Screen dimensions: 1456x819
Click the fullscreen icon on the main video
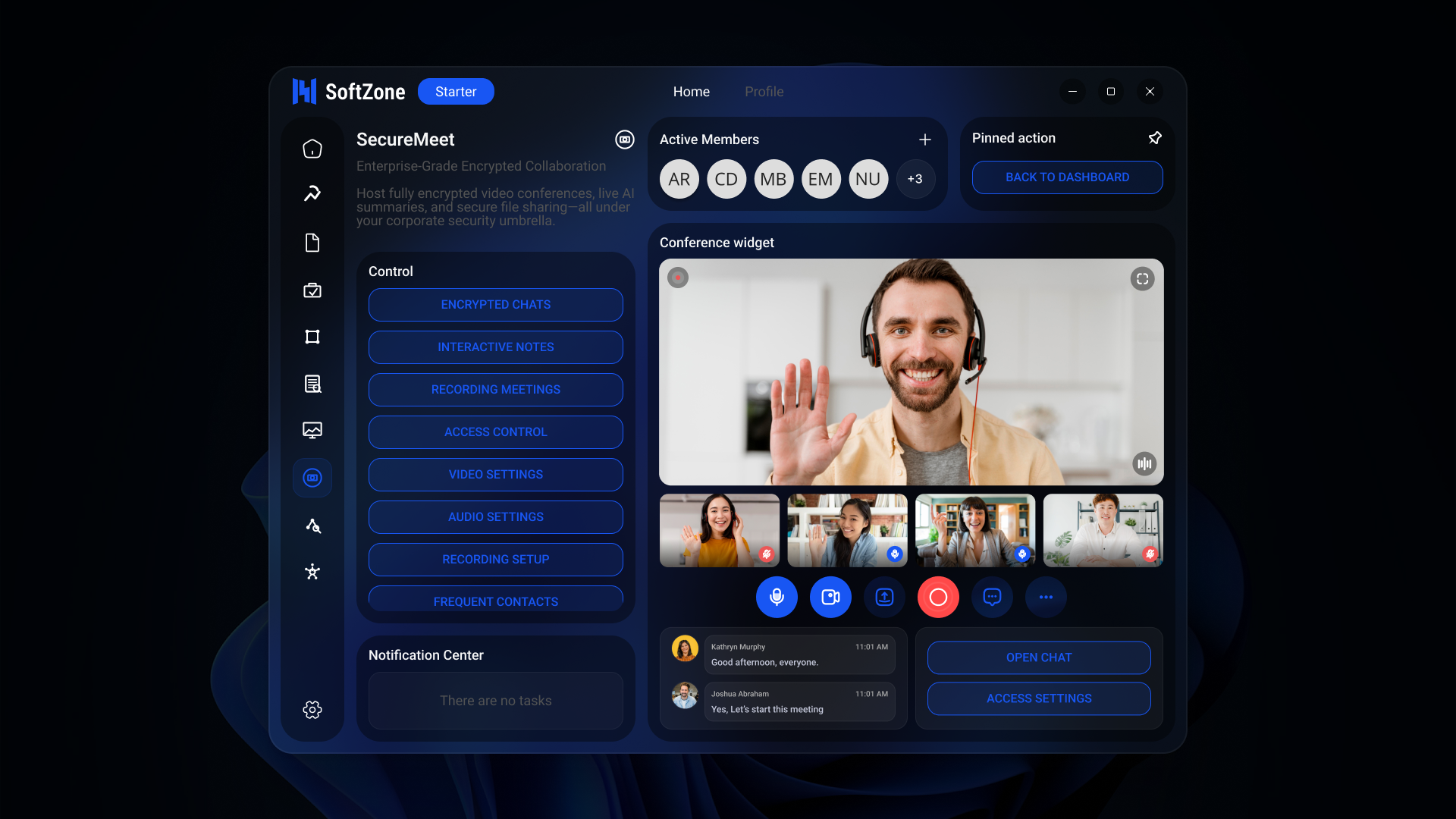(x=1142, y=279)
